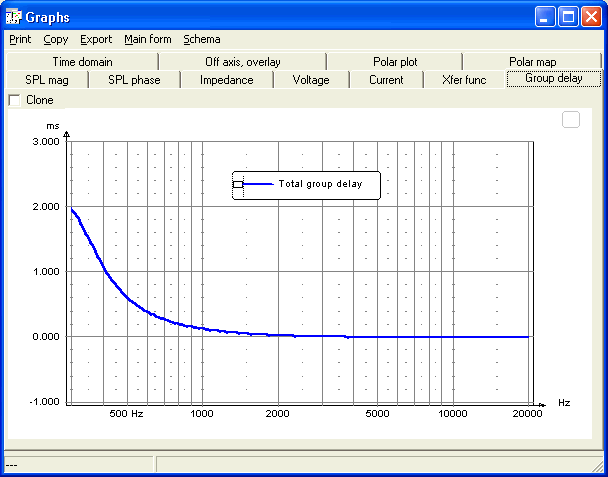Click the -1.000 y-axis label
608x477 pixels.
click(x=44, y=402)
